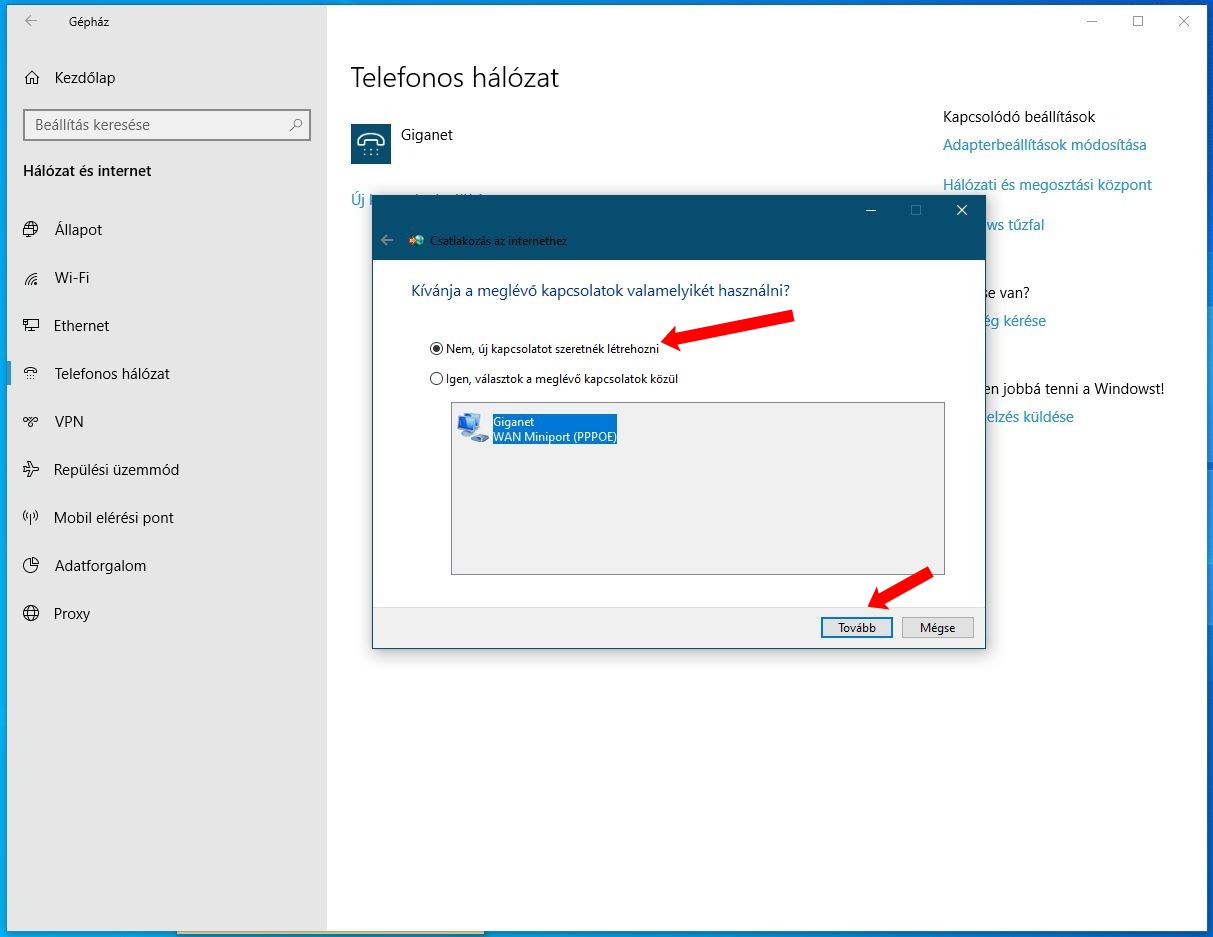The height and width of the screenshot is (937, 1213).
Task: Select Giganet WAN Miniport (PPPOE) connection
Action: pyautogui.click(x=554, y=429)
